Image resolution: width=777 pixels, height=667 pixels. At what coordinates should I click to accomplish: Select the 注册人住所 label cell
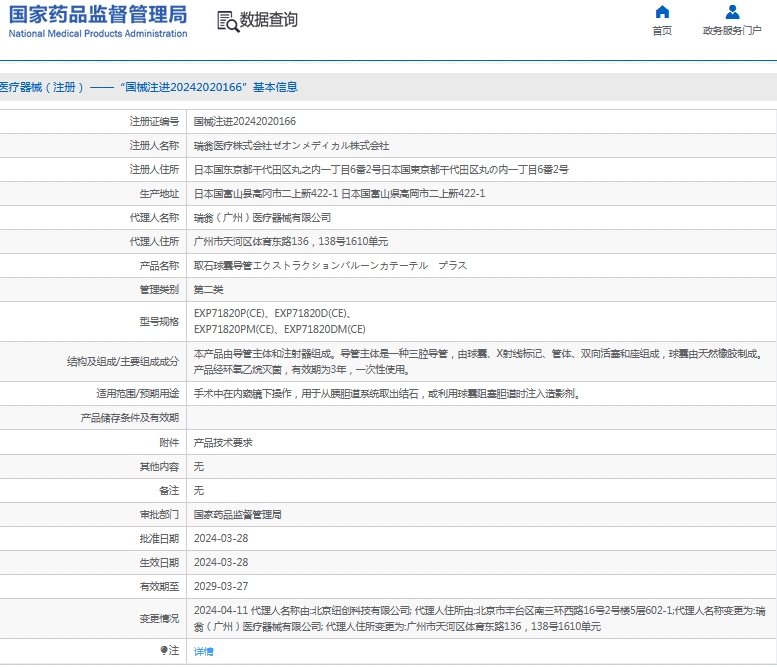pos(154,169)
